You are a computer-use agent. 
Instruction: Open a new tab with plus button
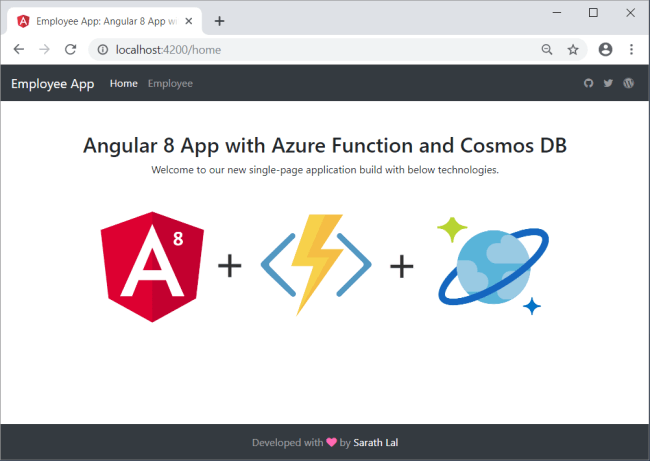(219, 21)
